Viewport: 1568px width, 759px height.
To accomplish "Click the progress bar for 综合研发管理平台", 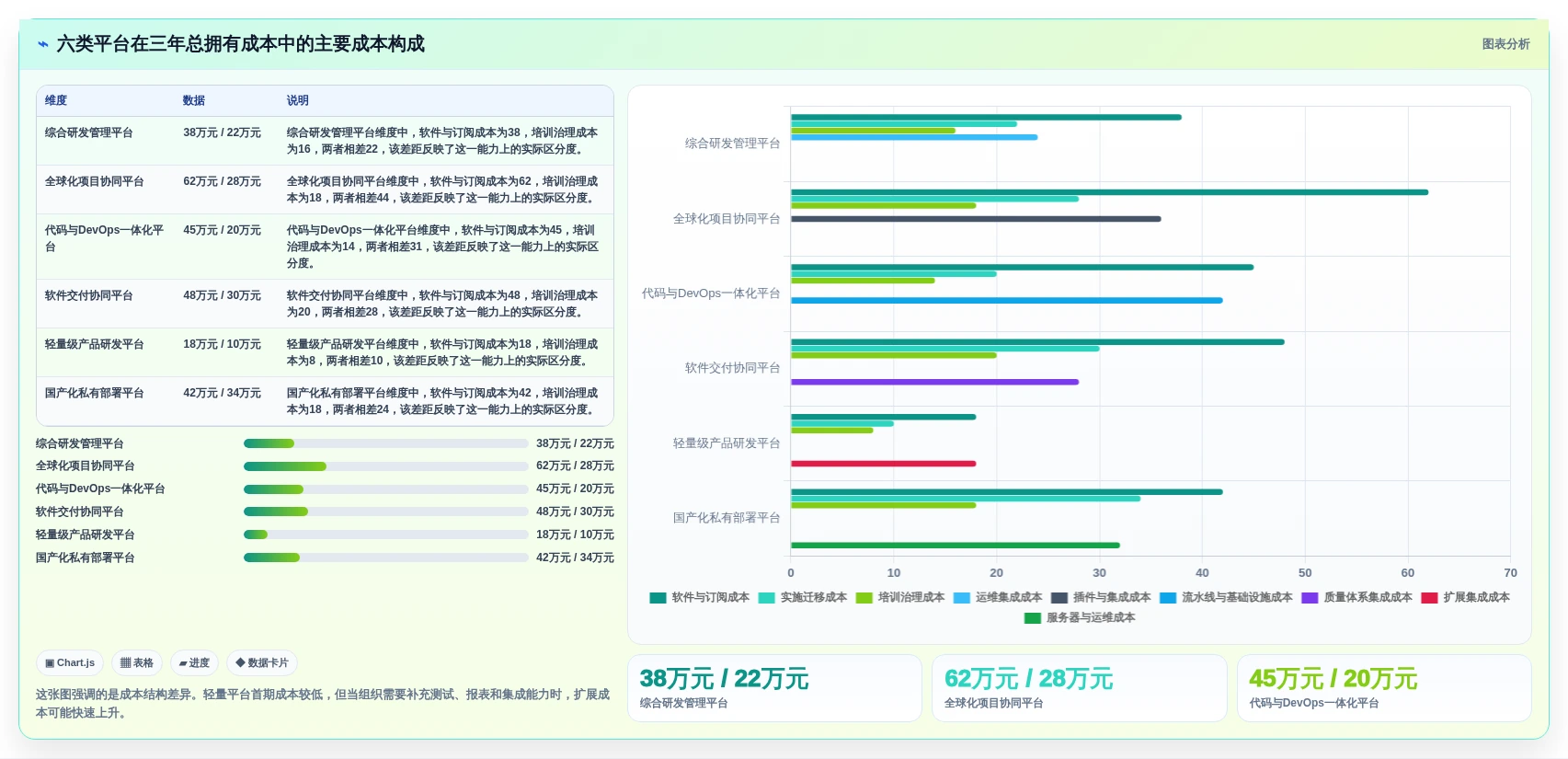I will click(x=386, y=443).
